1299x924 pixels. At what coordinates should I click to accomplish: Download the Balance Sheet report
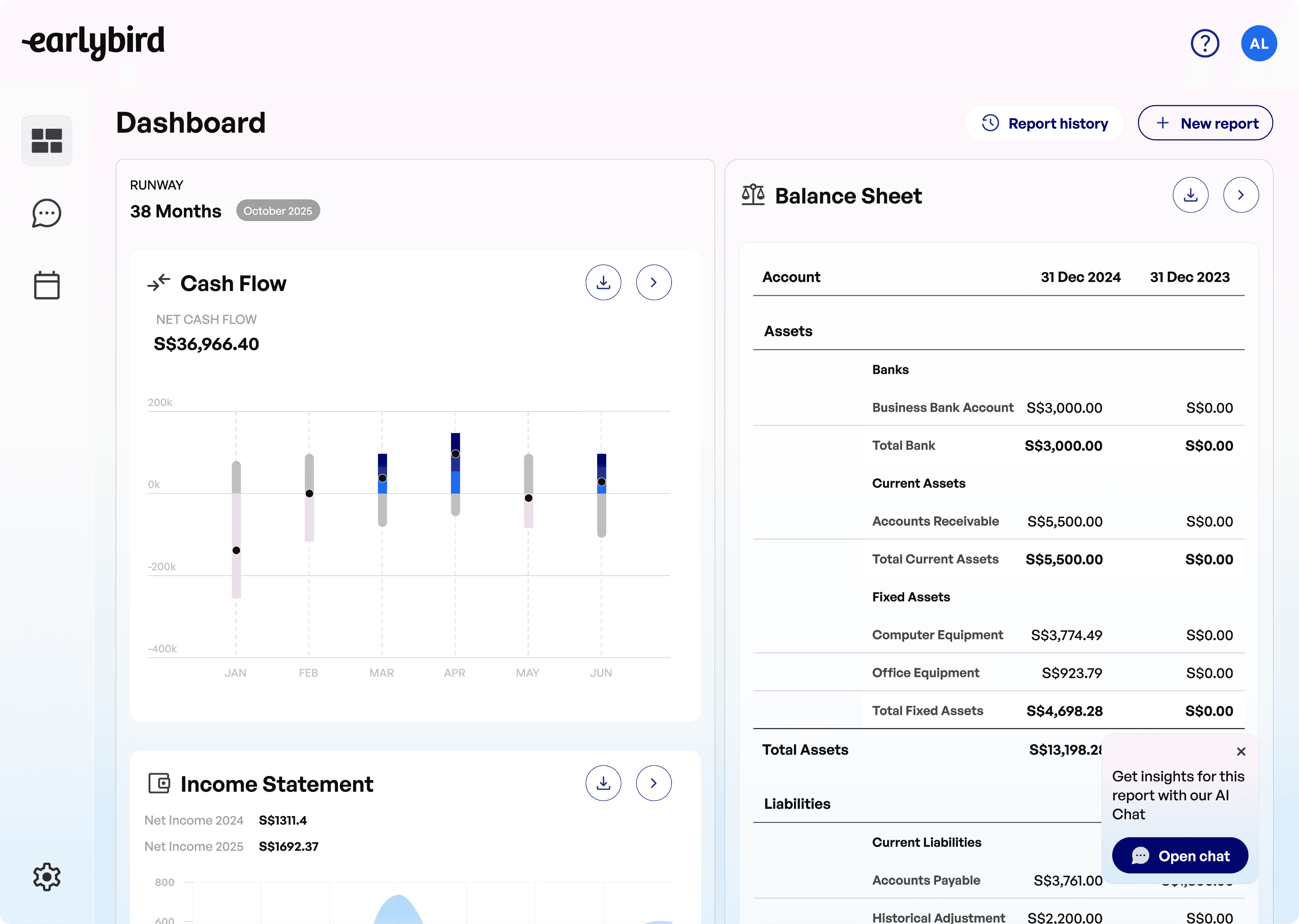point(1190,195)
